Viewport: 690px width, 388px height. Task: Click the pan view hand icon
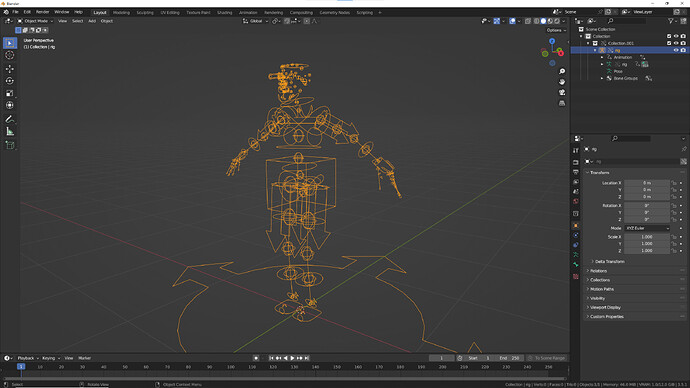click(562, 82)
